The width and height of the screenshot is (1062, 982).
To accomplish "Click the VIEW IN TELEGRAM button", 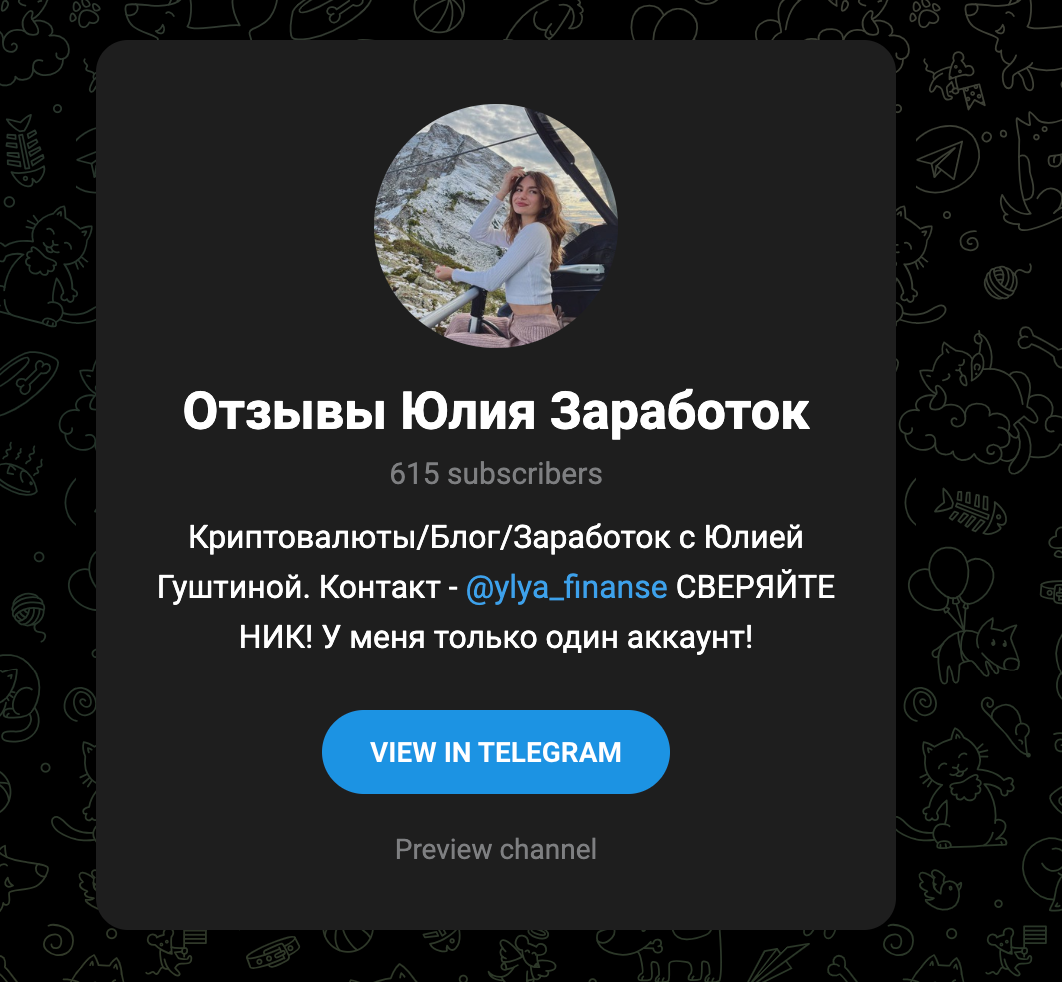I will tap(496, 752).
